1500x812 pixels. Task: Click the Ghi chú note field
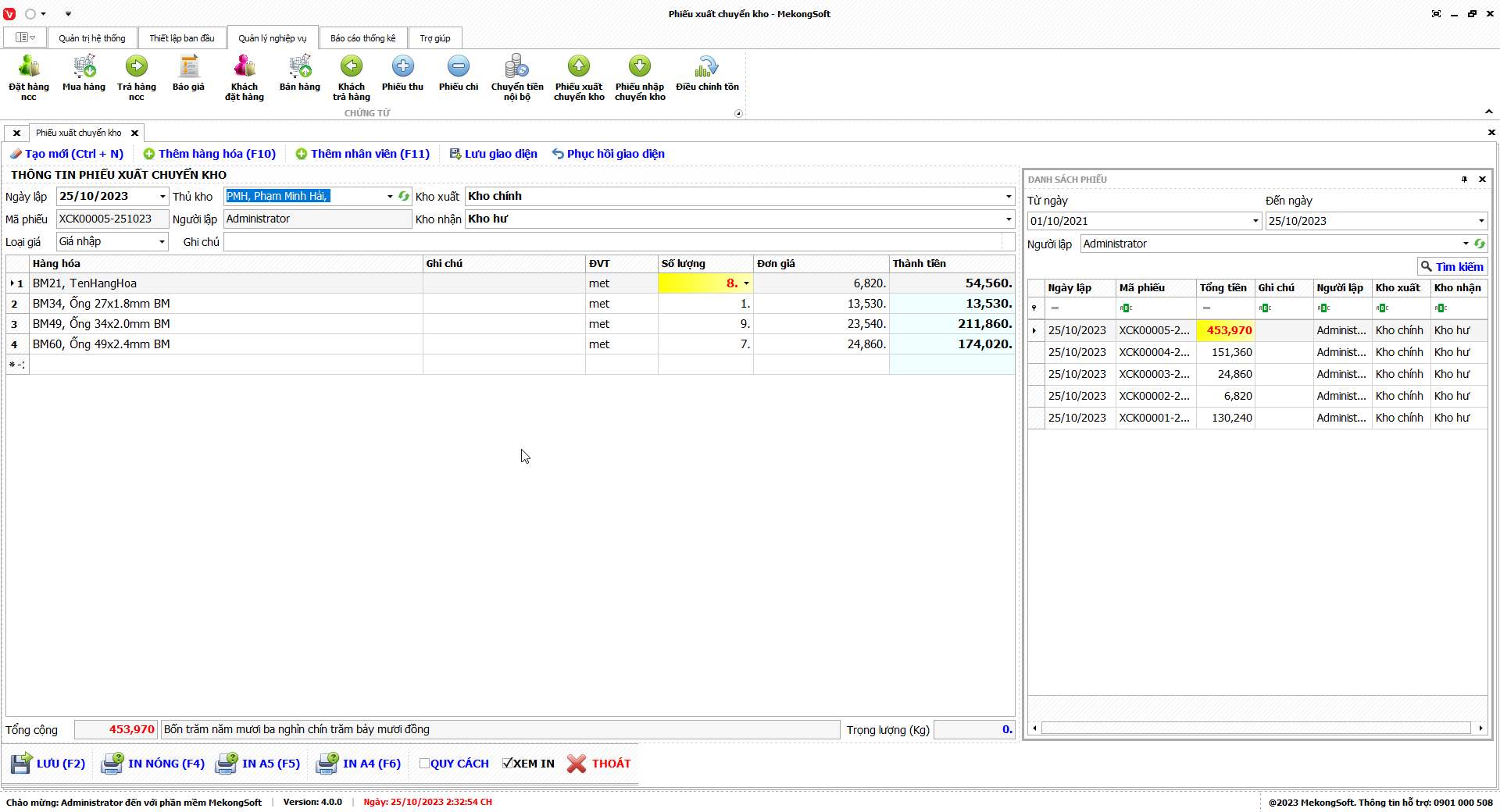coord(617,242)
